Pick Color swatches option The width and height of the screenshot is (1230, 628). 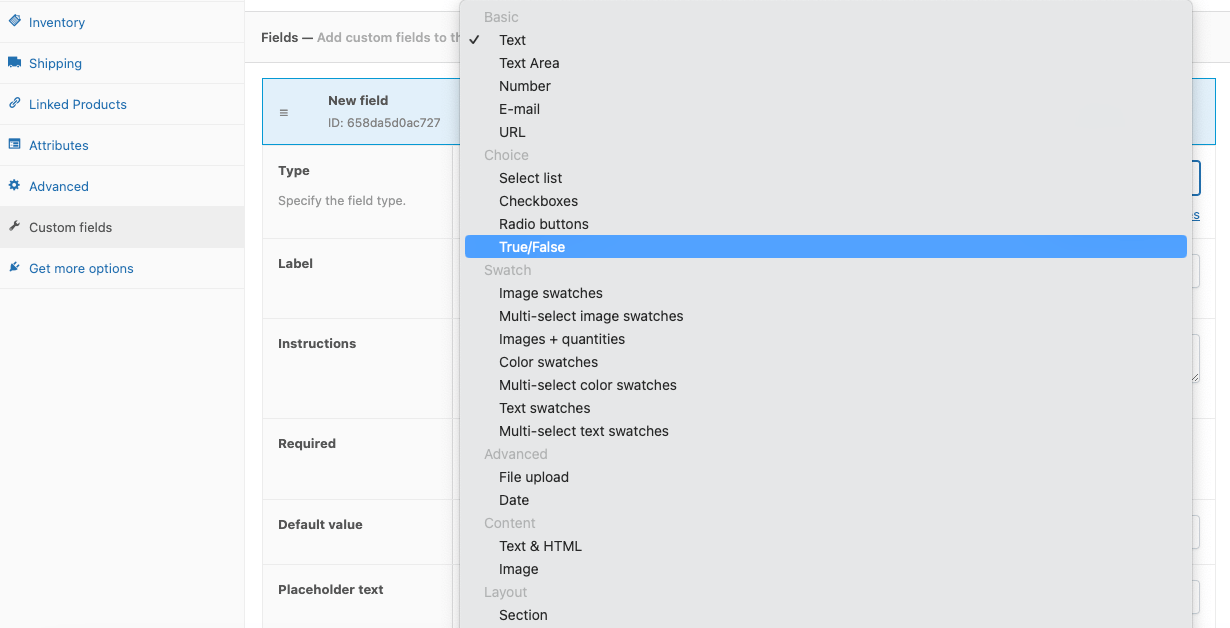[826, 362]
